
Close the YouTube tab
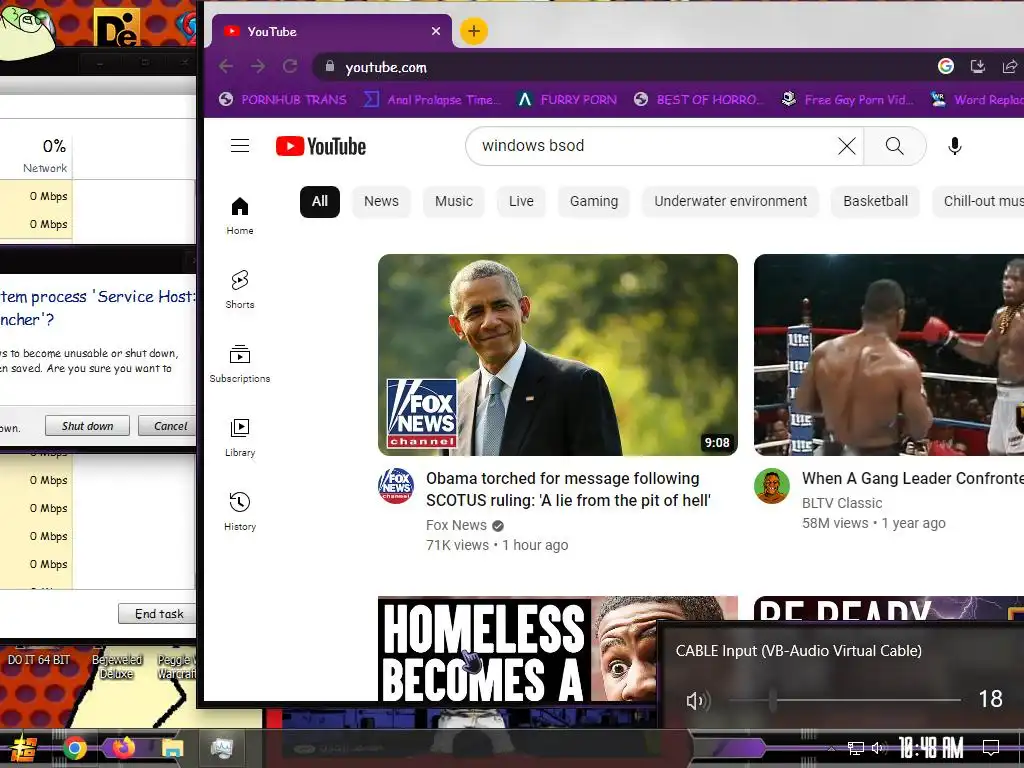tap(436, 31)
